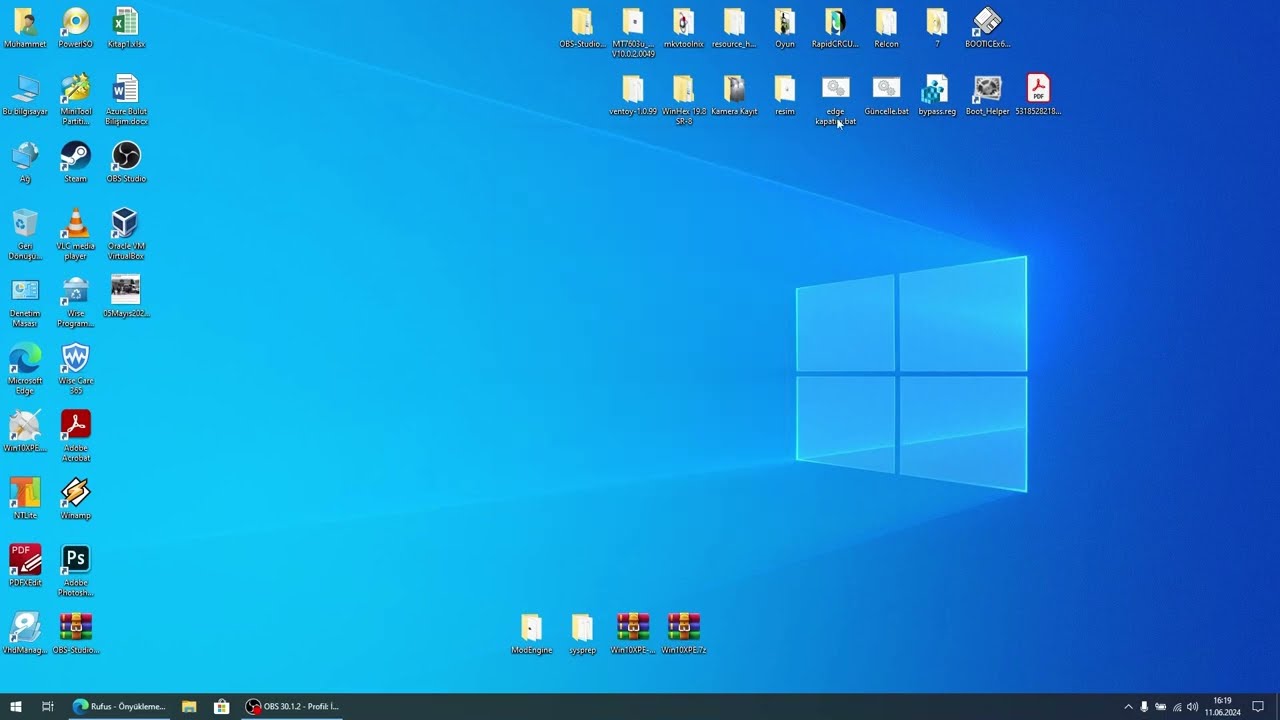Select the Geri Dönüşüm recycle bin
Screen dimensions: 1280x720
pos(25,235)
